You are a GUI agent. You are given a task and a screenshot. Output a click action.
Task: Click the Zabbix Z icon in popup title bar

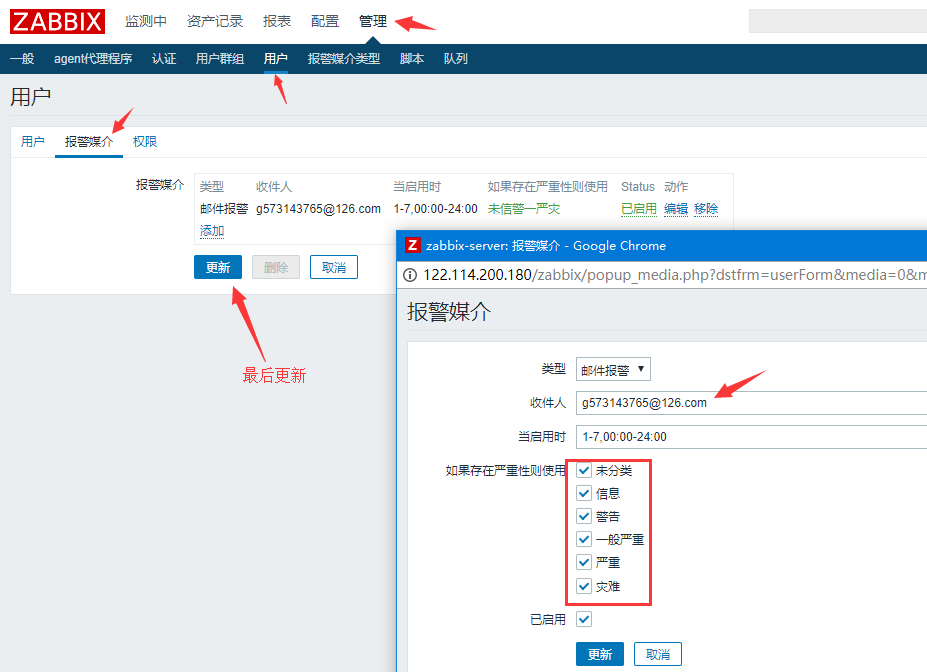click(x=412, y=245)
